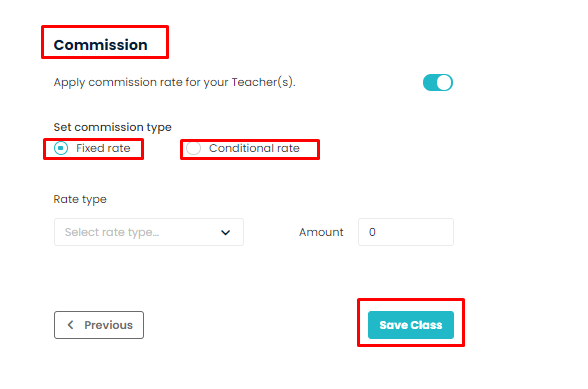
Task: Go back with the Previous button
Action: pos(99,325)
